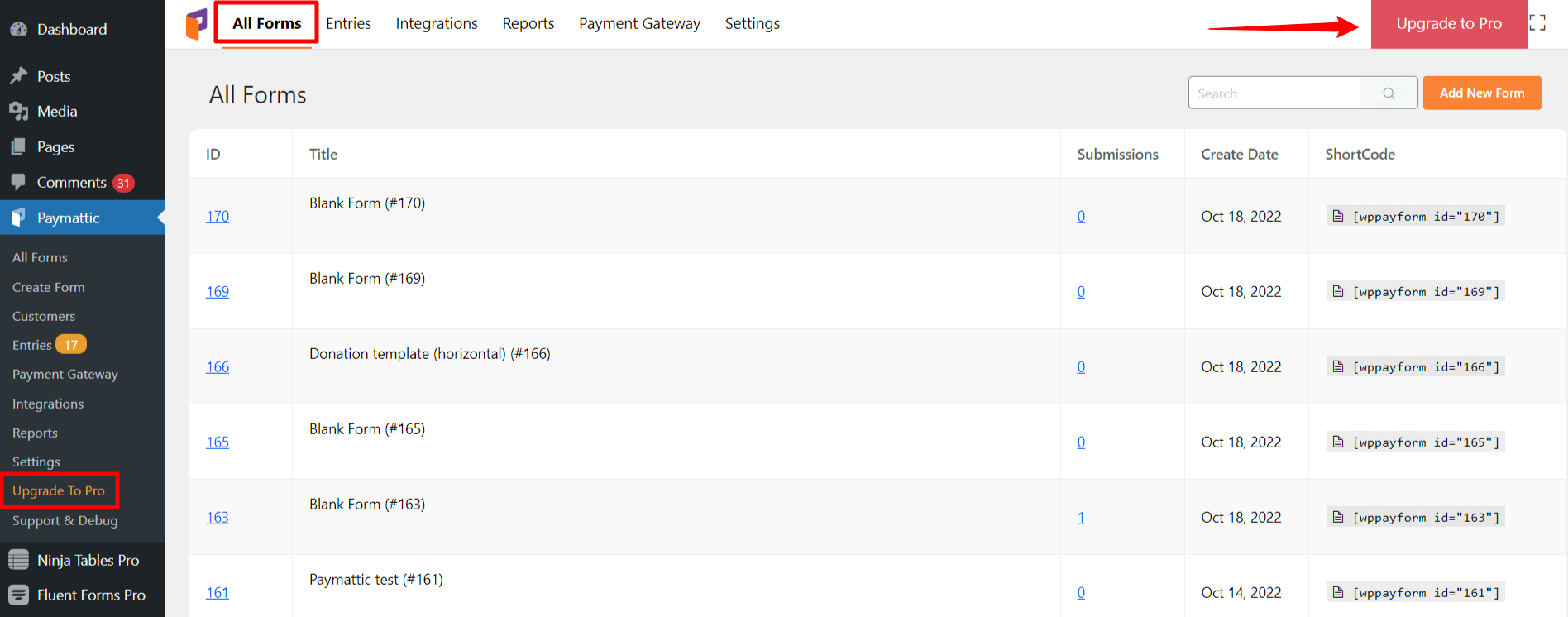Viewport: 1568px width, 617px height.
Task: Open the Reports tab in top bar
Action: pyautogui.click(x=528, y=23)
